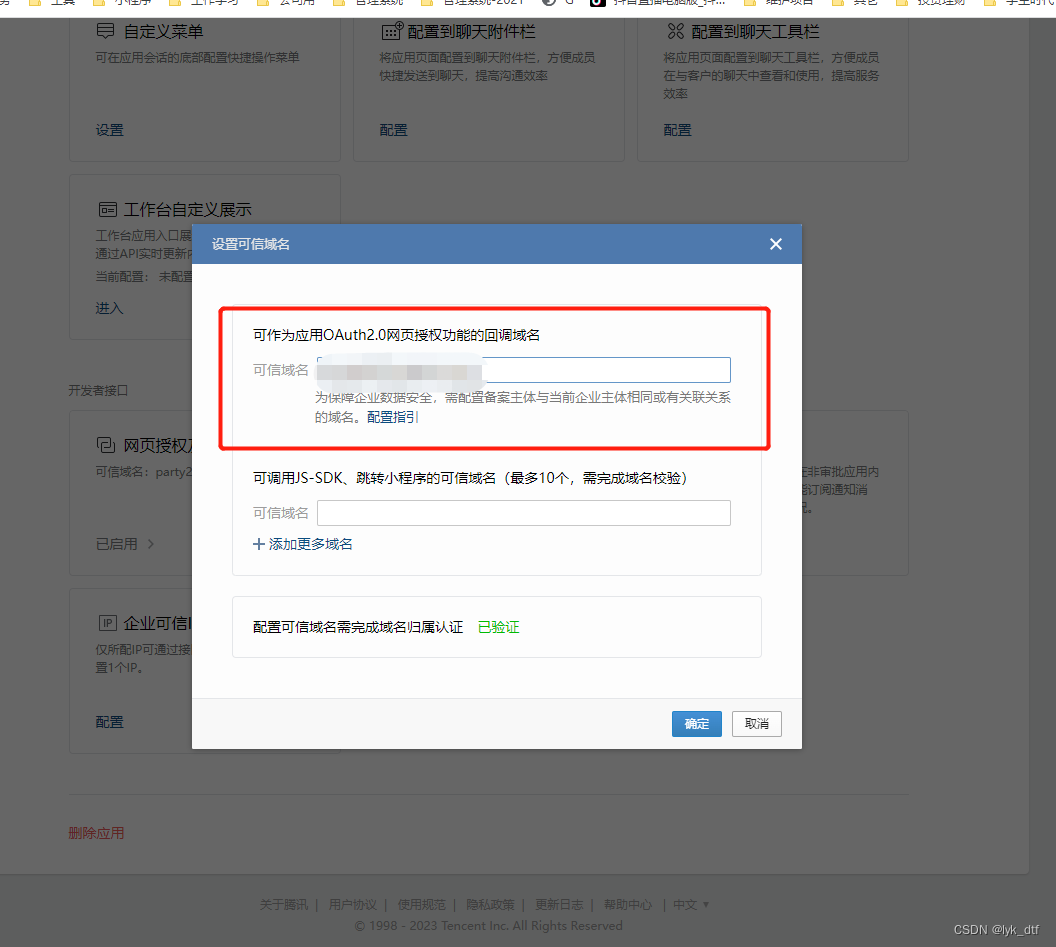Open 帮助中心 footer link
This screenshot has width=1056, height=947.
(x=628, y=905)
